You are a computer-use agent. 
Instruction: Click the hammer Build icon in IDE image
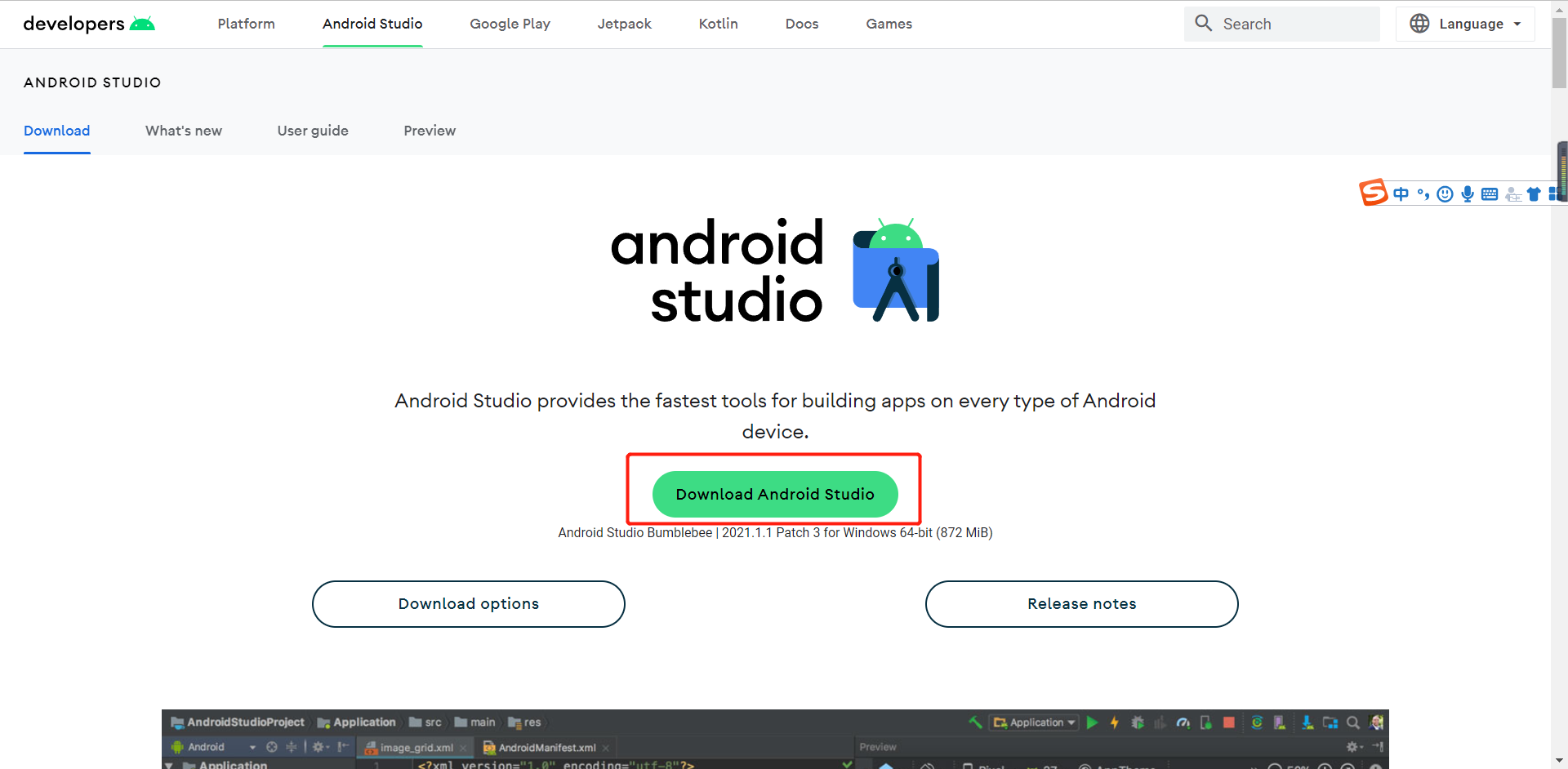[975, 722]
